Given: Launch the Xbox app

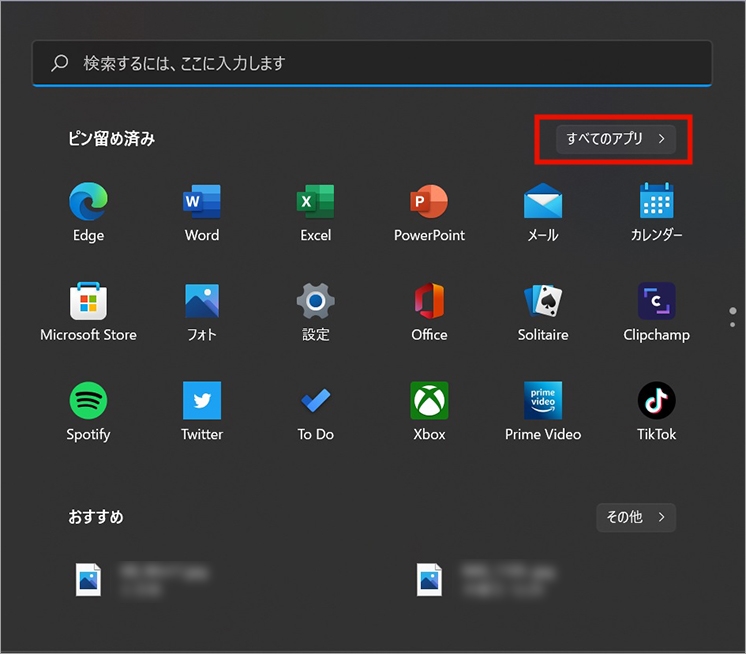Looking at the screenshot, I should tap(429, 411).
